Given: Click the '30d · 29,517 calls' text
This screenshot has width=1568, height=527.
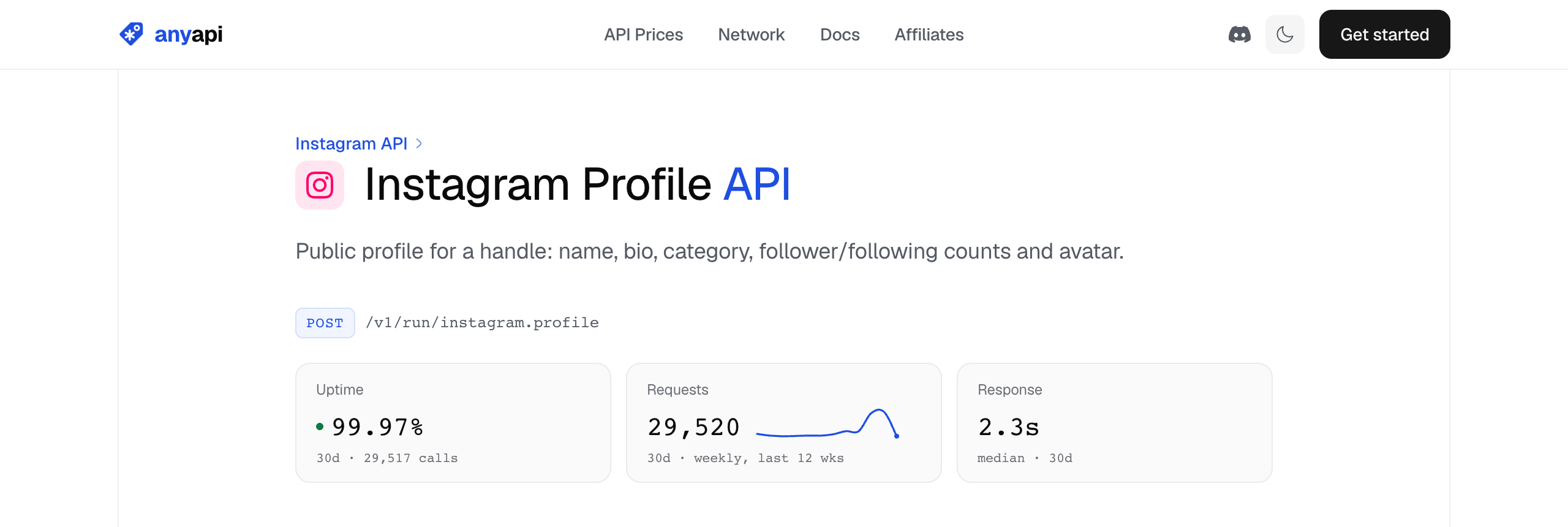Looking at the screenshot, I should [387, 458].
